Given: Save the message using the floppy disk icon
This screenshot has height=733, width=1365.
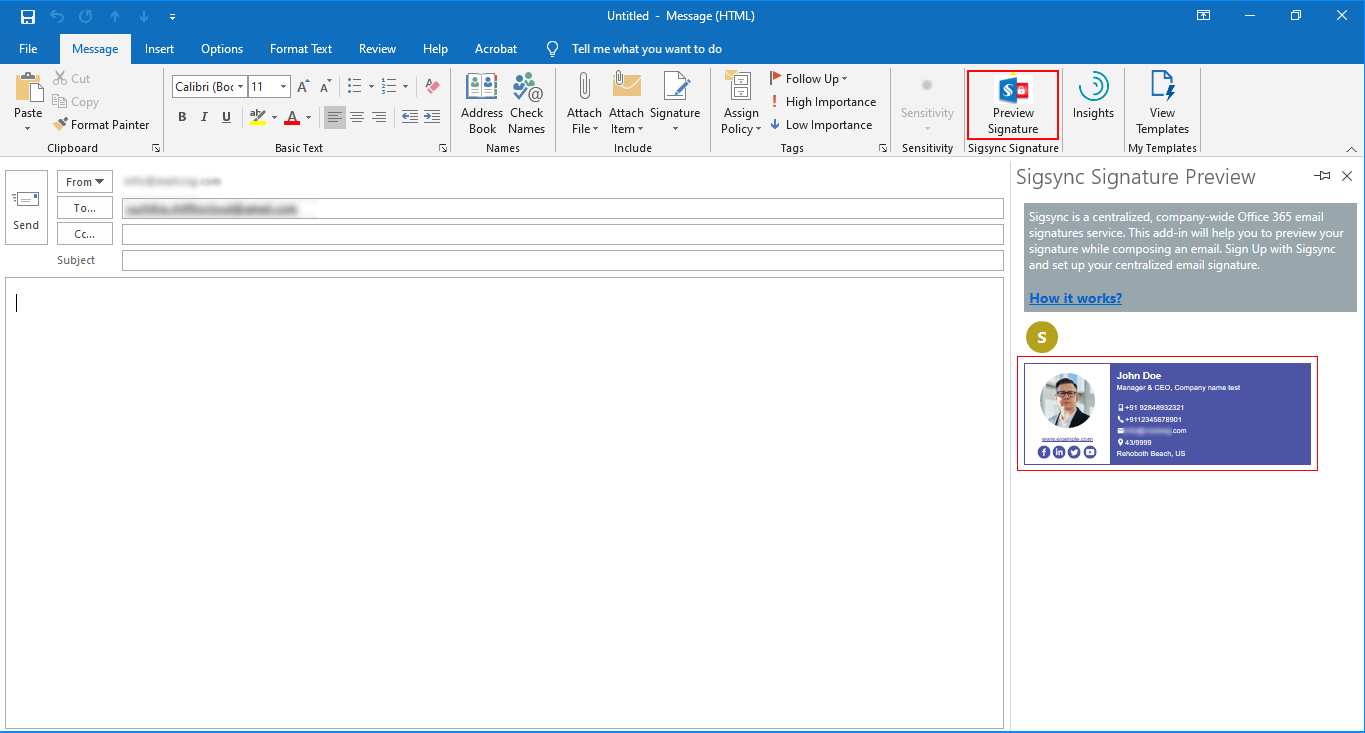Looking at the screenshot, I should [x=28, y=16].
